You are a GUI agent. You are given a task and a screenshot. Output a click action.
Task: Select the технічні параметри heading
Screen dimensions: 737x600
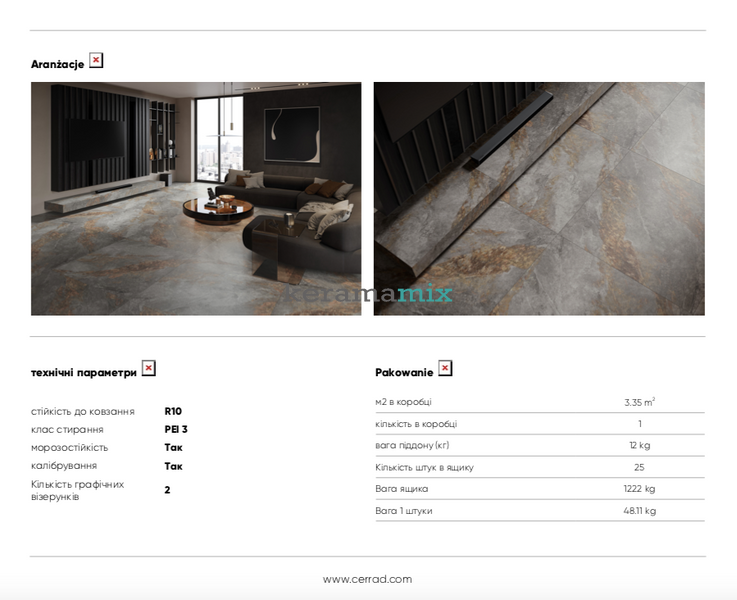pos(84,373)
